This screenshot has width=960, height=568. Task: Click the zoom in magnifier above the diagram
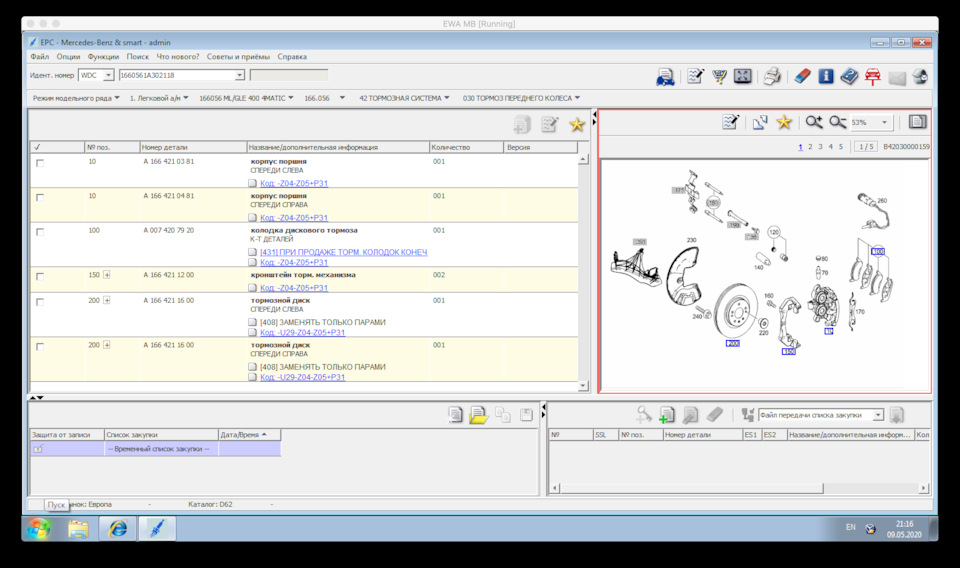814,122
